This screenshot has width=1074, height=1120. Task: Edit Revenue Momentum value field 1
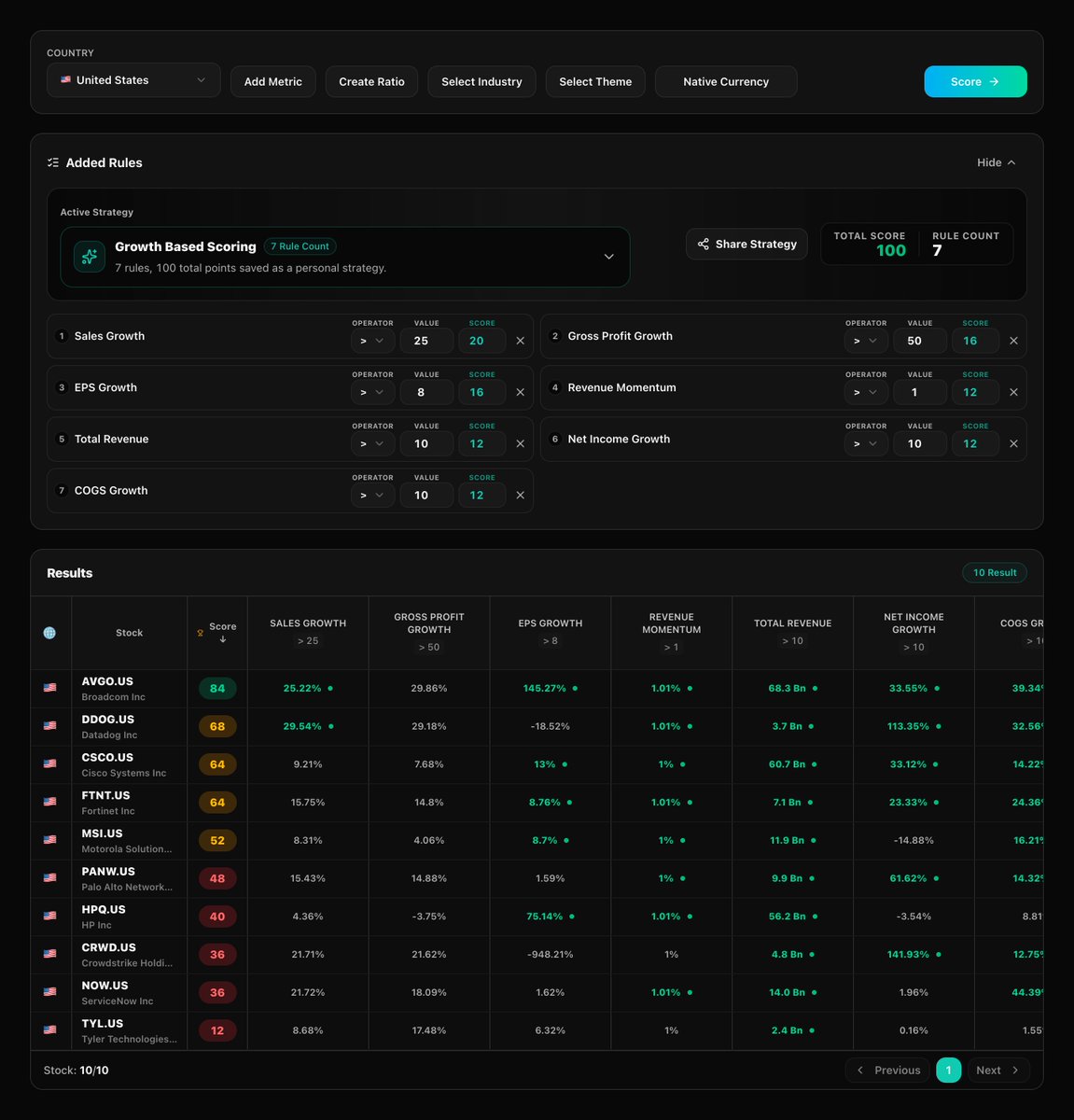tap(920, 392)
